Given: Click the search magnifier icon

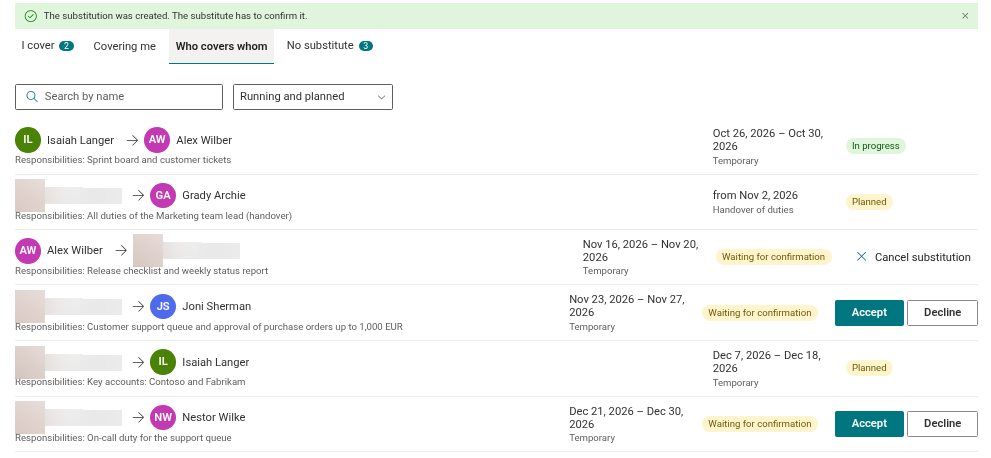Looking at the screenshot, I should (x=32, y=97).
